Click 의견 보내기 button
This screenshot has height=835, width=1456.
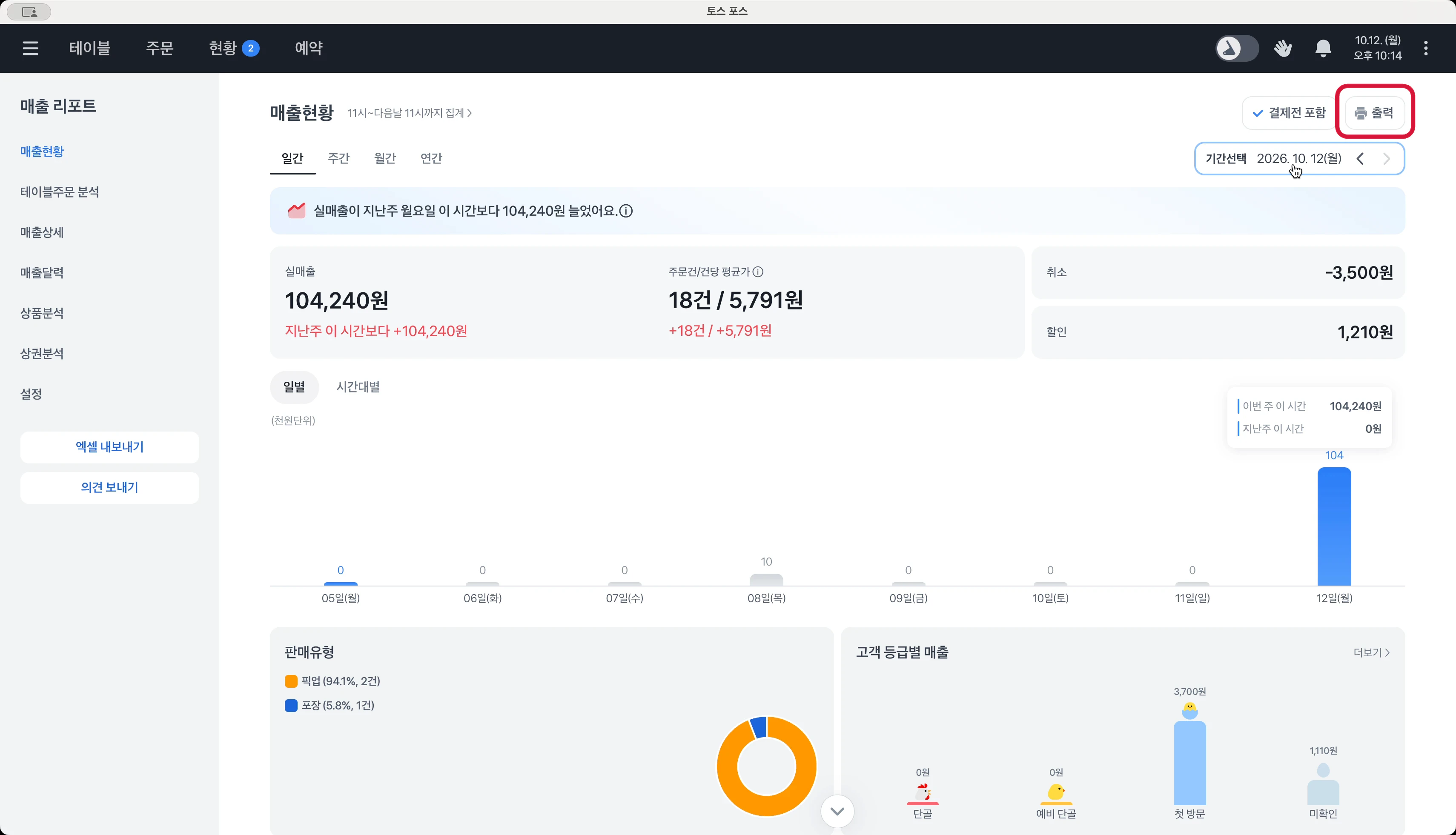click(109, 487)
